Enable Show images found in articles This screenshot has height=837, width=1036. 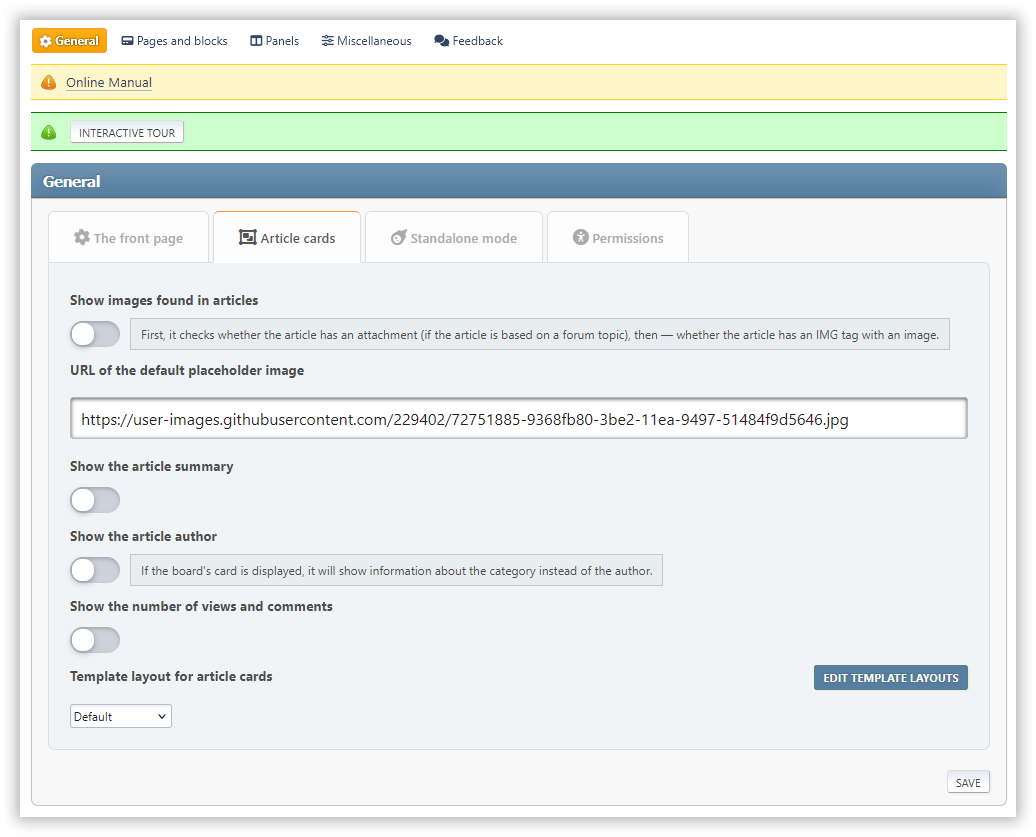click(x=95, y=334)
